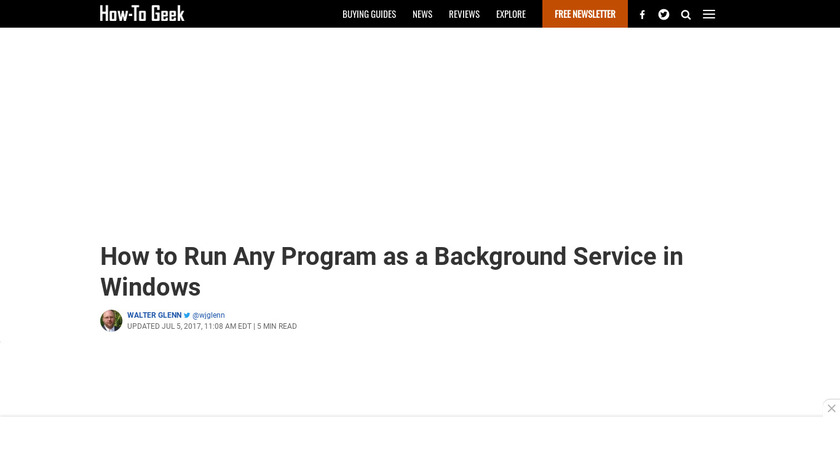Screen dimensions: 840x472
Task: Click the 5 MIN READ text
Action: [x=277, y=326]
